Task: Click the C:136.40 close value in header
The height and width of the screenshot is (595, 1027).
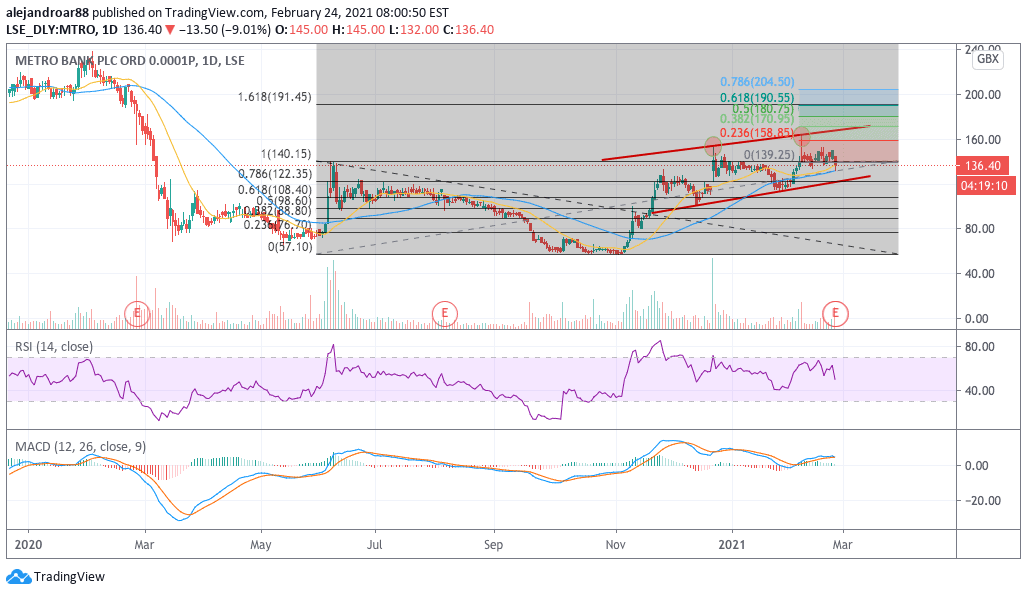Action: tap(468, 29)
